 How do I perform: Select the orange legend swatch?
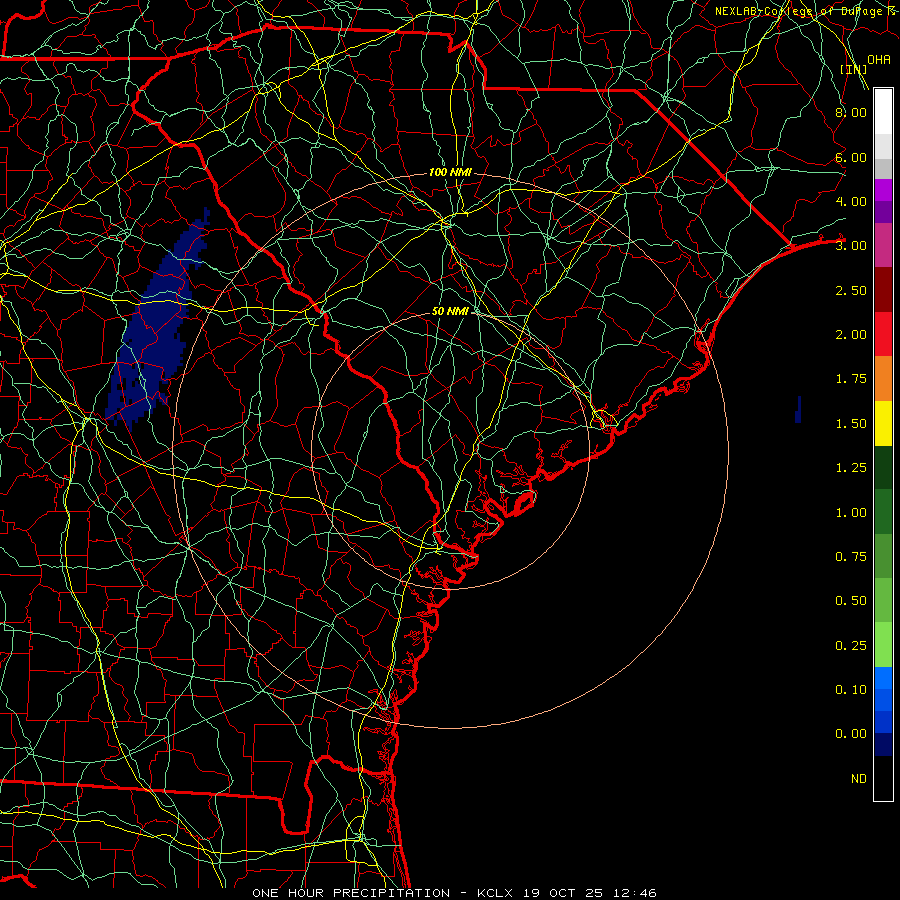883,379
